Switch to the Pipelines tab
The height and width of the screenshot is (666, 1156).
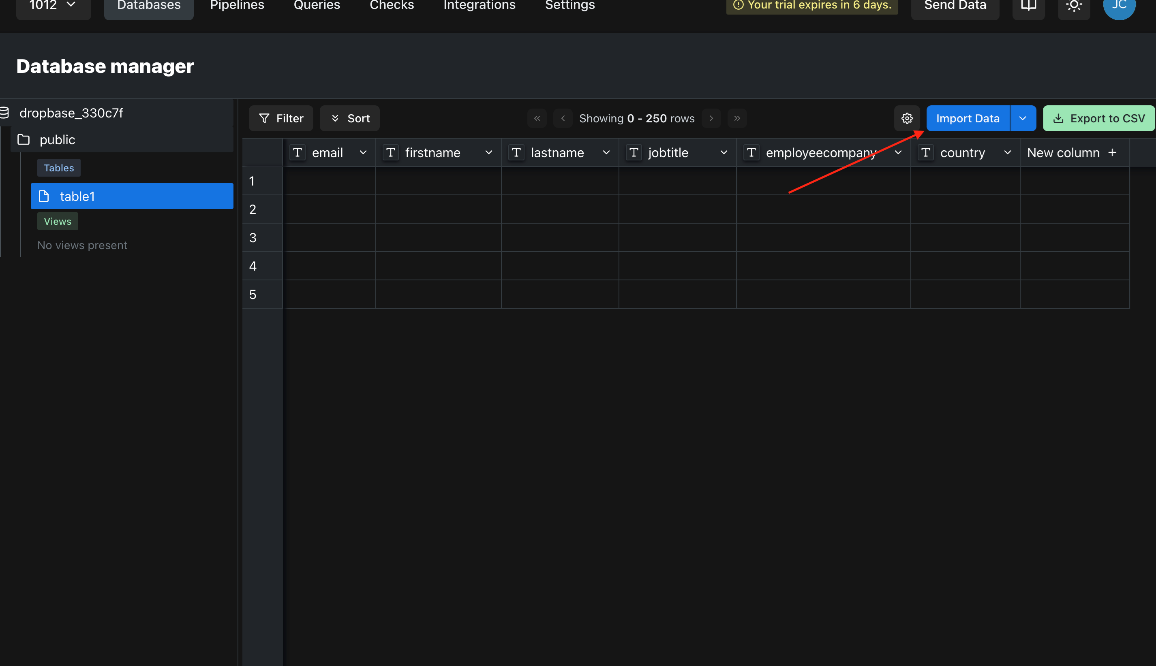click(237, 6)
